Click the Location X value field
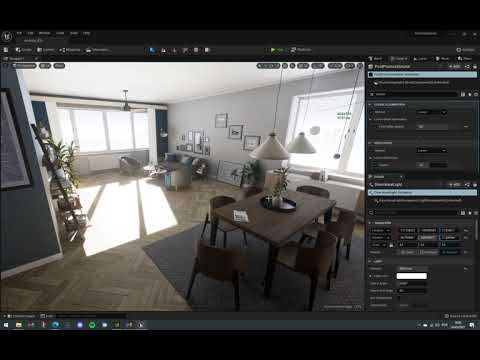The width and height of the screenshot is (480, 360). 408,230
